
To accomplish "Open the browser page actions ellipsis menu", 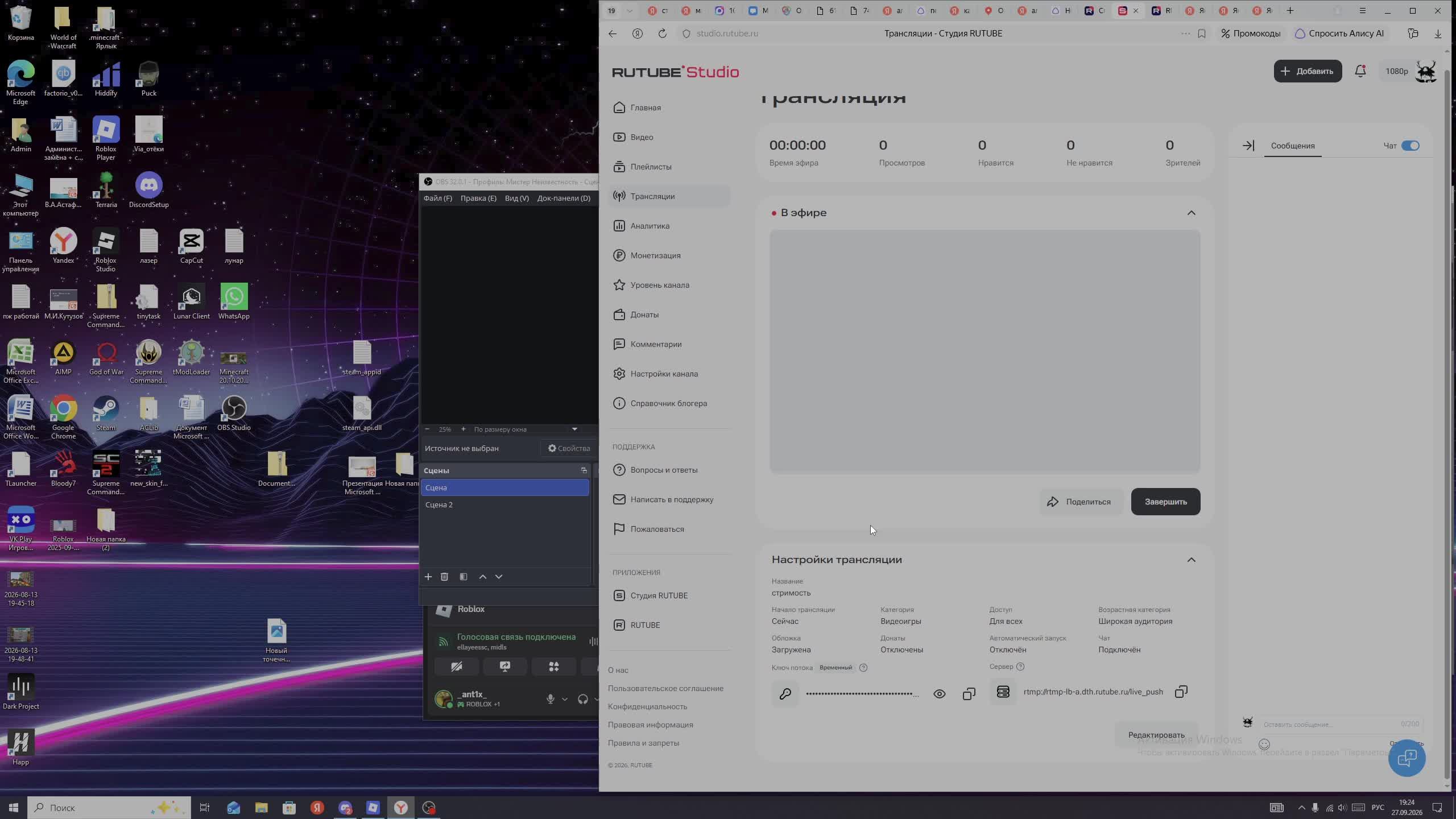I will tap(1185, 34).
